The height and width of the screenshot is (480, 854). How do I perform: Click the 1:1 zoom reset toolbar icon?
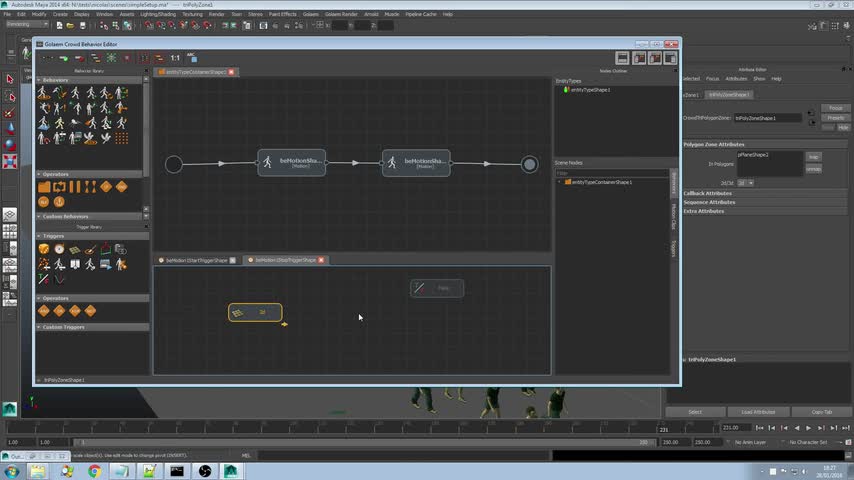[175, 58]
